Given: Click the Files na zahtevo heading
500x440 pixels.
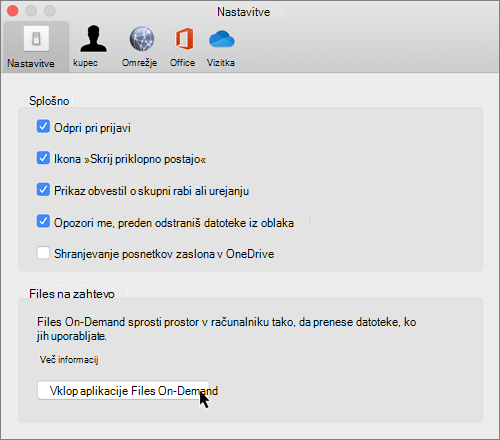Looking at the screenshot, I should click(72, 294).
